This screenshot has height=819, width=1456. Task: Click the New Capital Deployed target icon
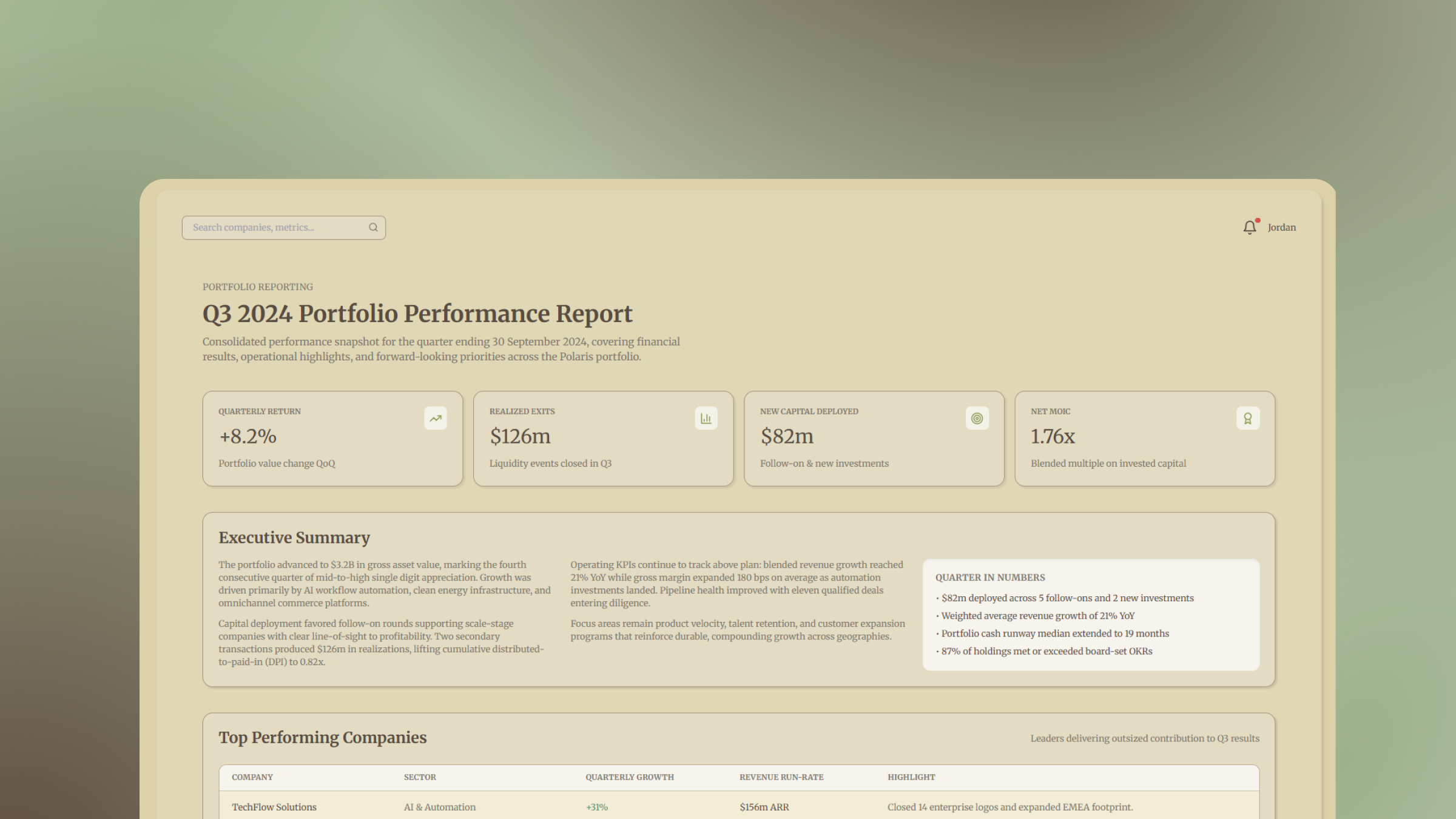[977, 418]
